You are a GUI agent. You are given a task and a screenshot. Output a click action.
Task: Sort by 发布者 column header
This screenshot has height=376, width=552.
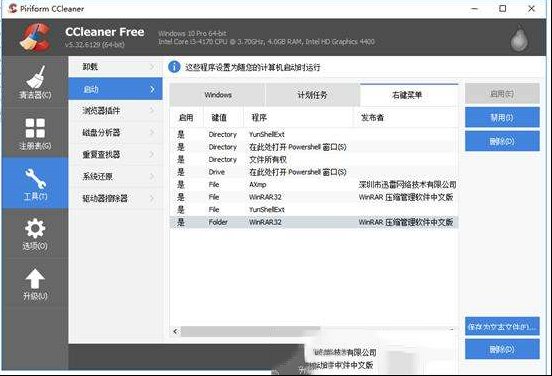[406, 117]
